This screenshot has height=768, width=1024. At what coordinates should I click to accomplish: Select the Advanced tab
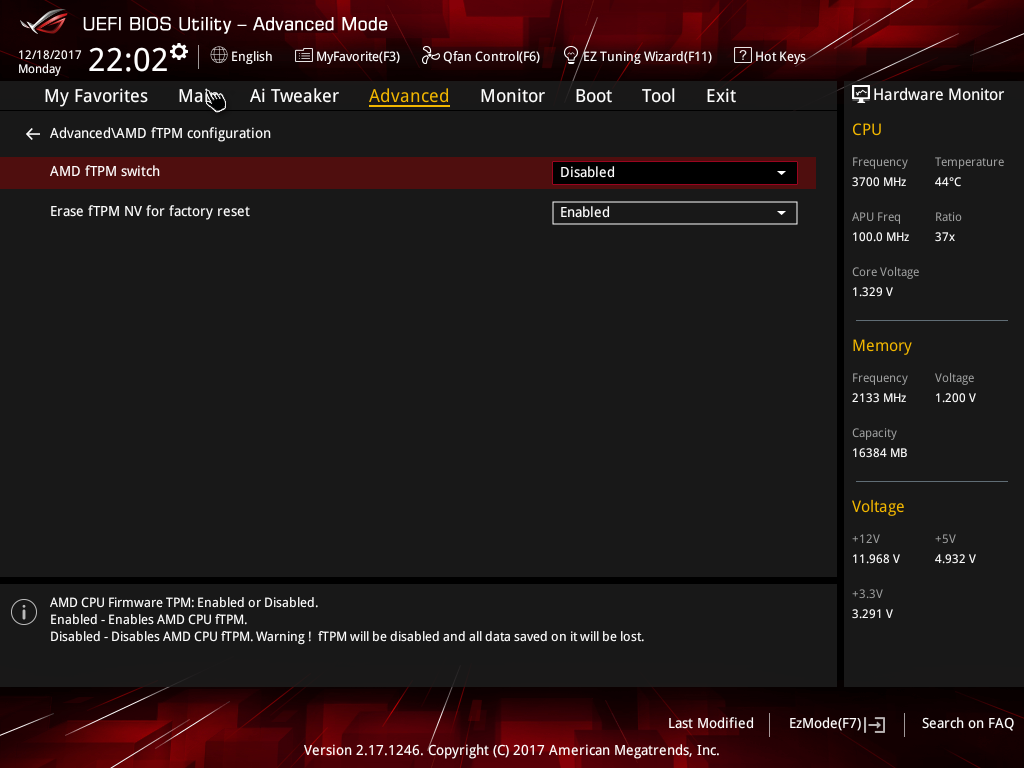coord(409,96)
